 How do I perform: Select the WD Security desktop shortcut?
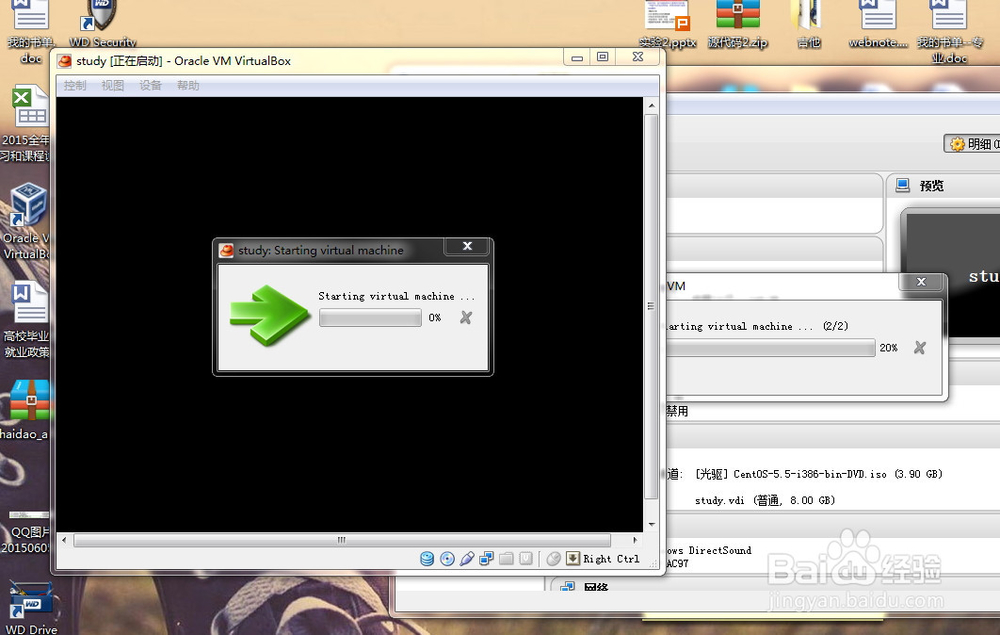(102, 24)
